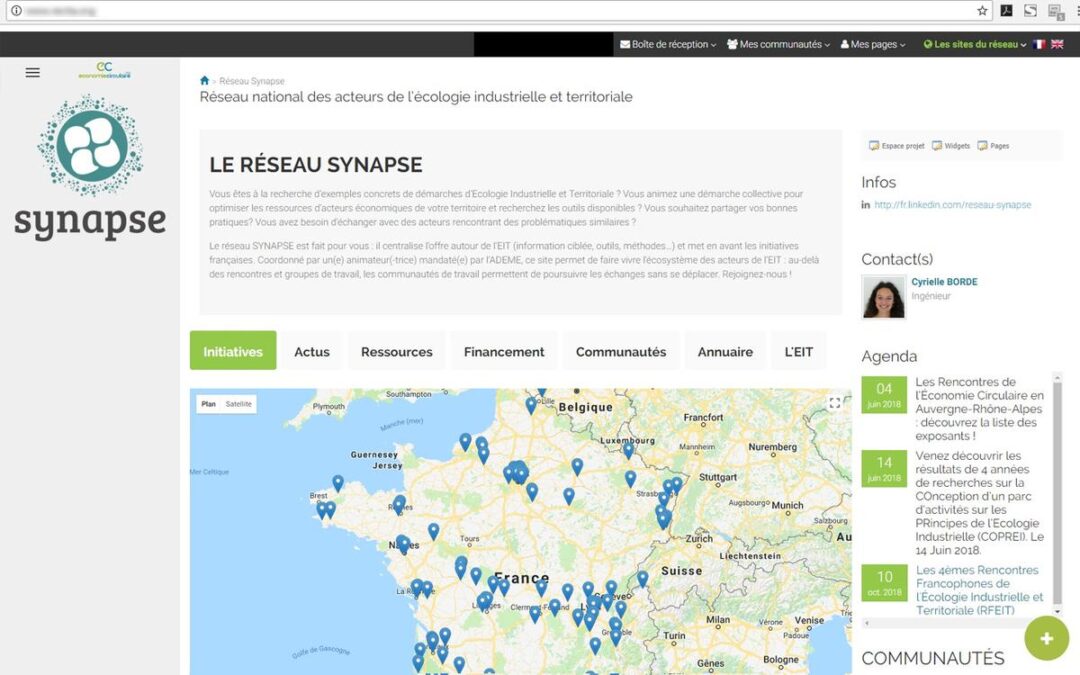Viewport: 1080px width, 675px height.
Task: Open the 14 juin 2018 COPREI event
Action: [x=979, y=503]
